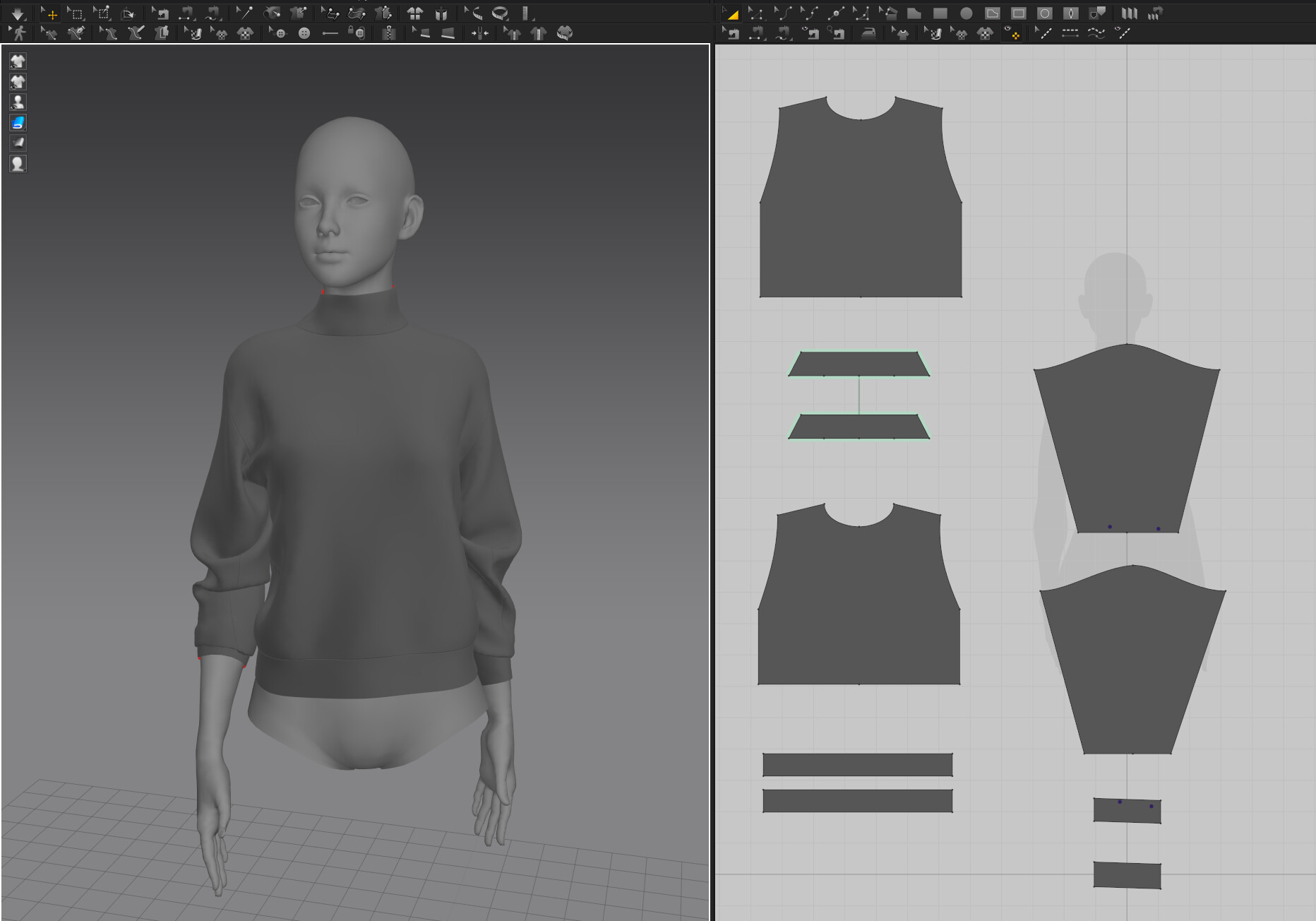This screenshot has height=921, width=1316.
Task: Toggle first show garment shirt eye icon
Action: pyautogui.click(x=18, y=61)
